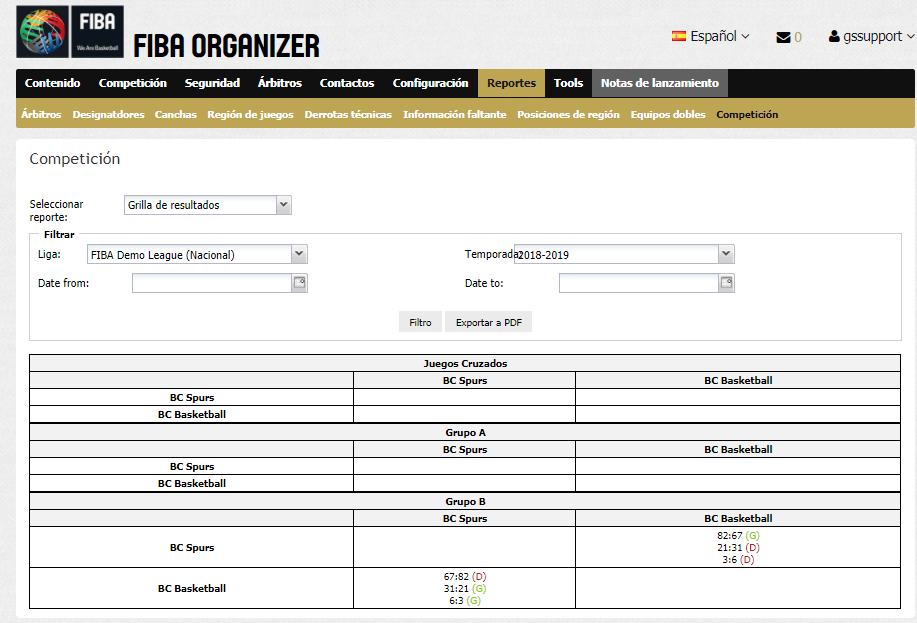Viewport: 917px width, 623px height.
Task: Go to Derrotas técnicas report
Action: point(348,115)
